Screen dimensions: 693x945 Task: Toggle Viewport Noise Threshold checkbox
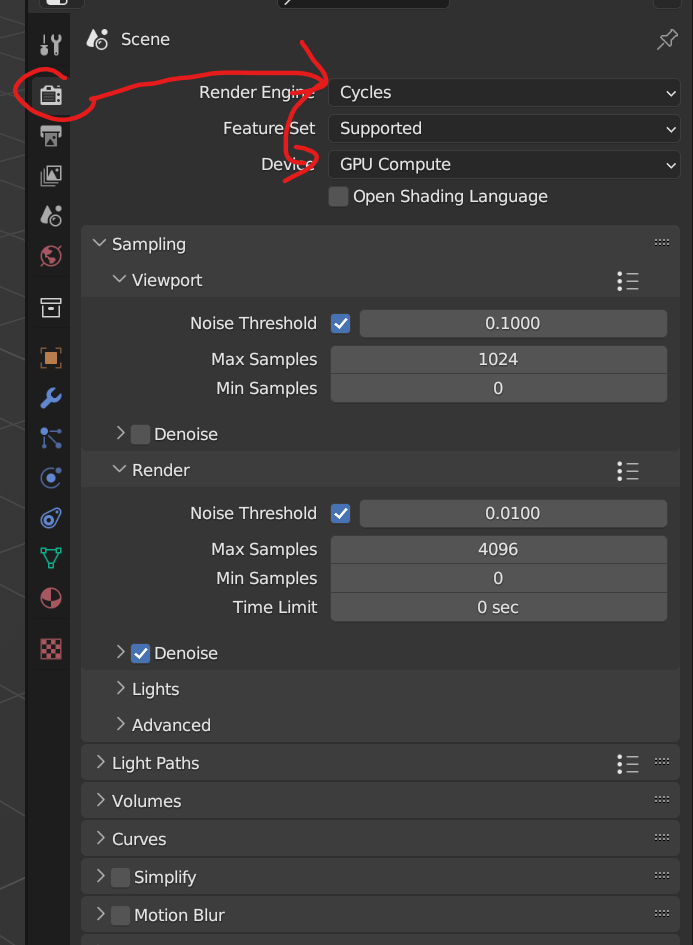[341, 324]
